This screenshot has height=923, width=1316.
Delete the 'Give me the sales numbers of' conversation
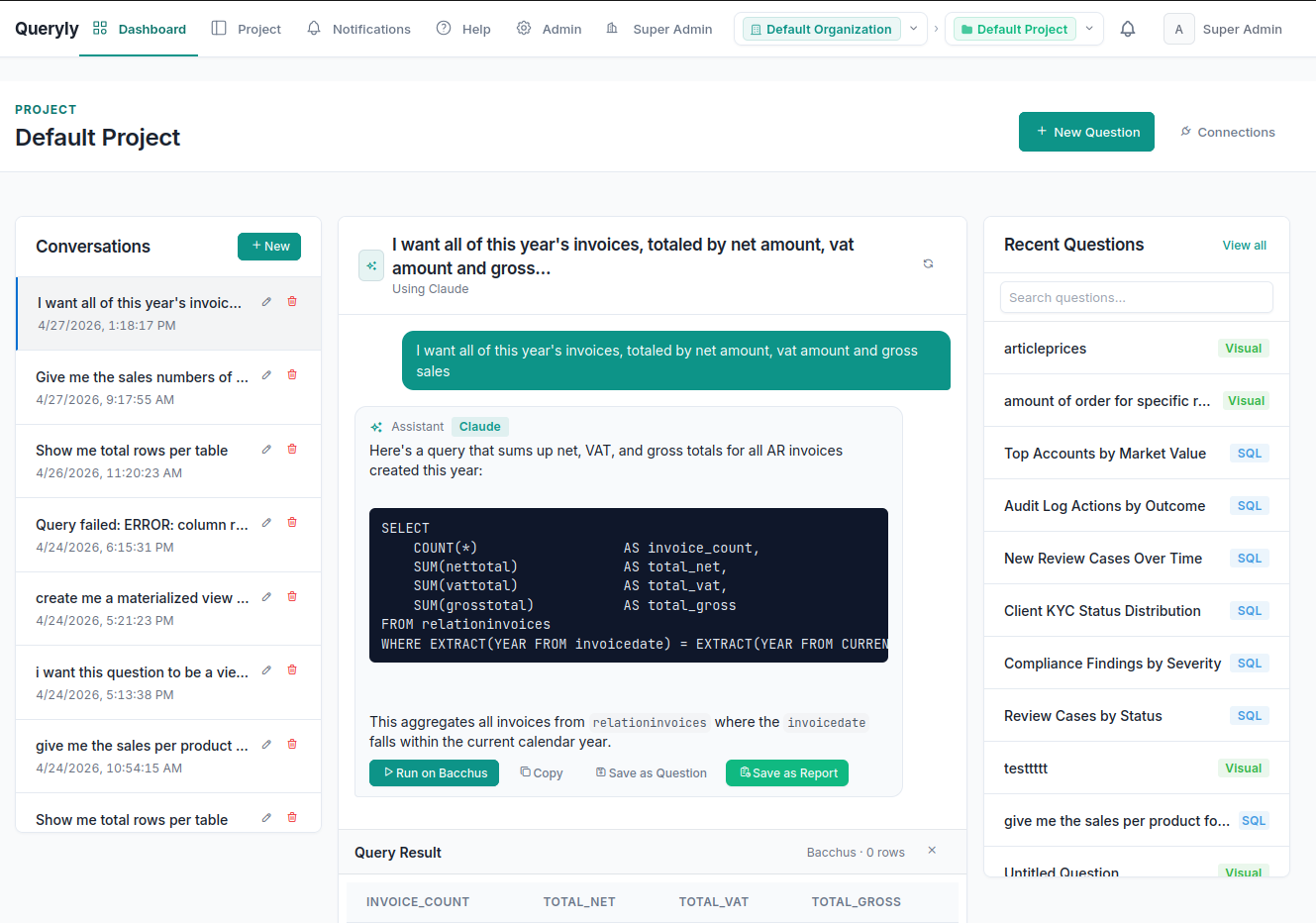(x=292, y=375)
